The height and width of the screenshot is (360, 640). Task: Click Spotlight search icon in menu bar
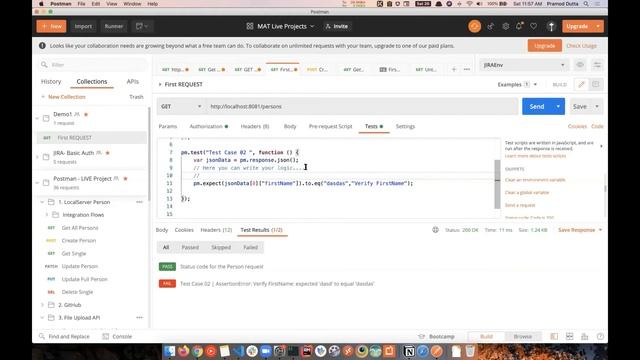pos(586,4)
